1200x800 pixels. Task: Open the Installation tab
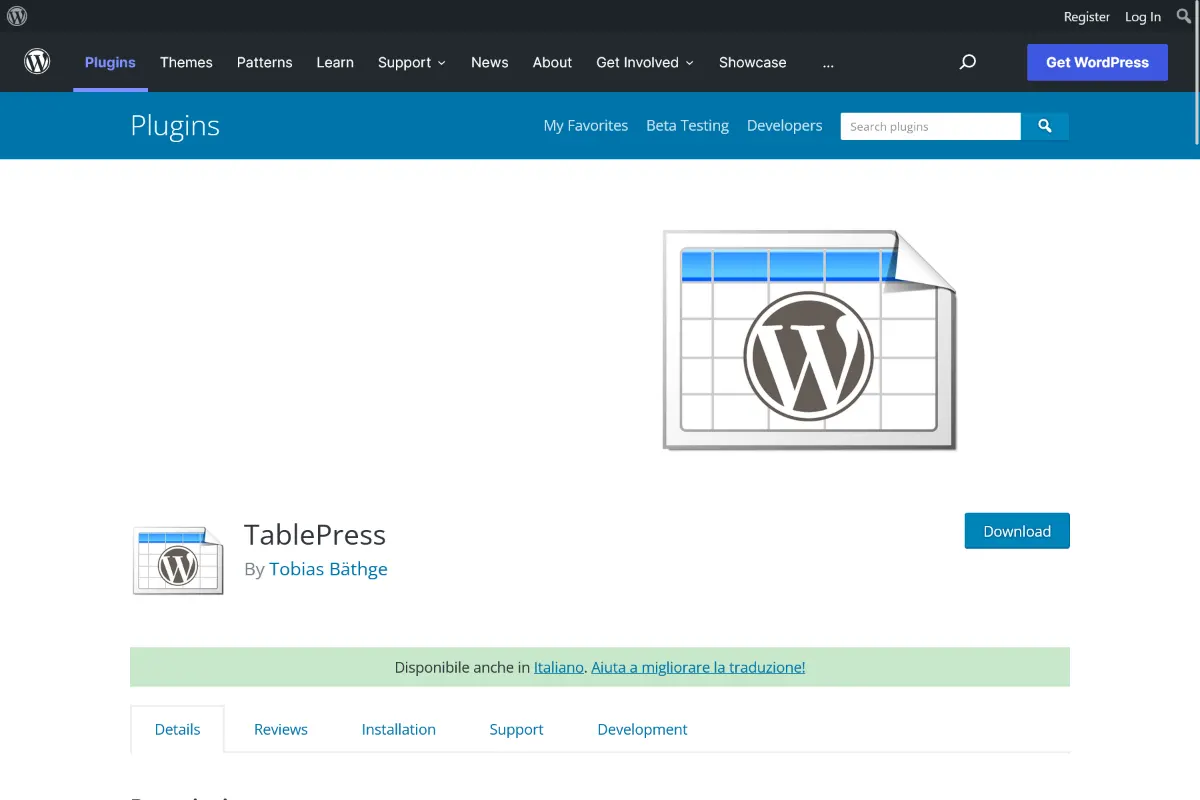[x=398, y=729]
